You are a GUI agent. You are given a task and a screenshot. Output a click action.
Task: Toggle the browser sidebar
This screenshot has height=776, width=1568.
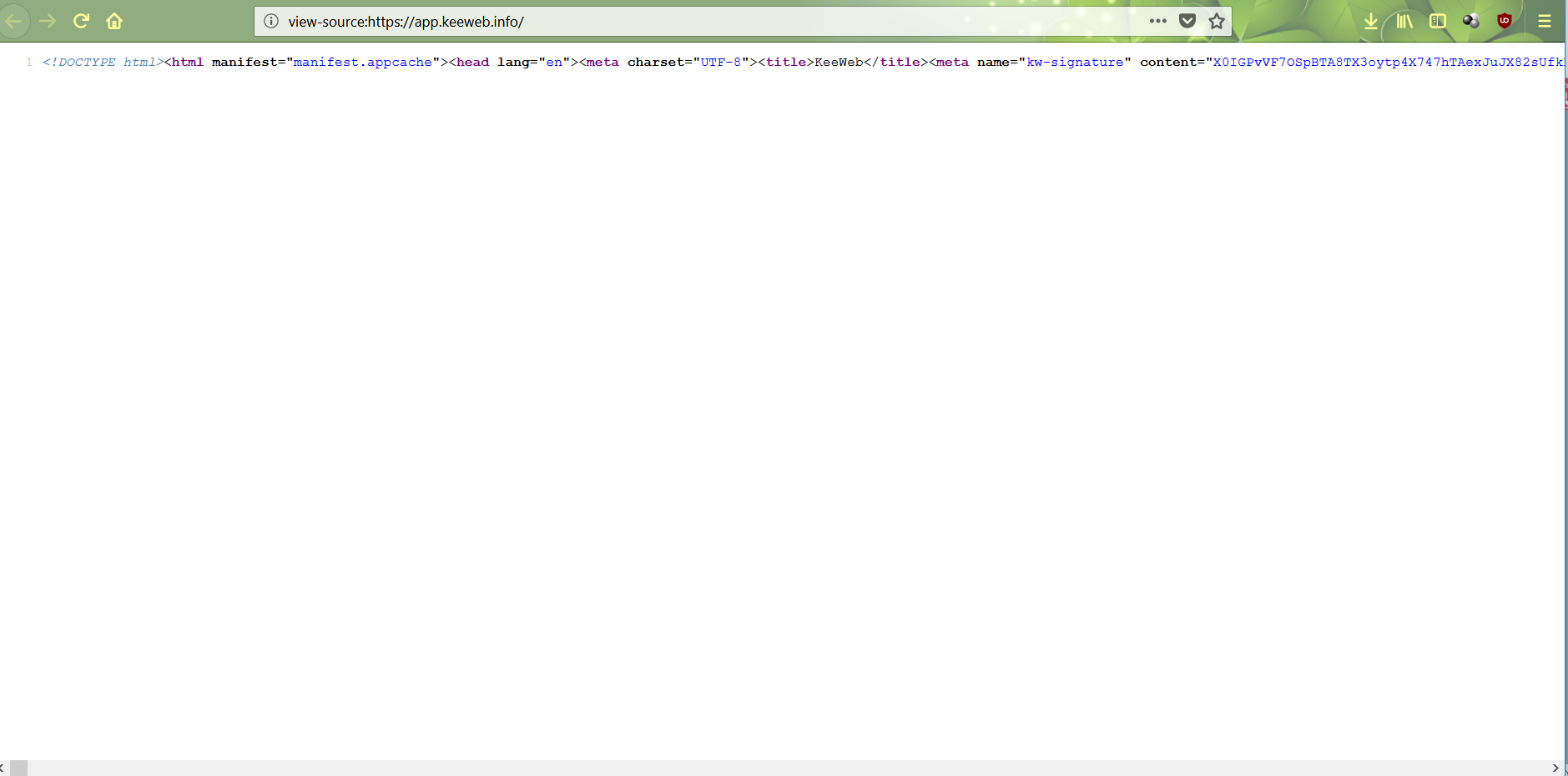pyautogui.click(x=1439, y=21)
